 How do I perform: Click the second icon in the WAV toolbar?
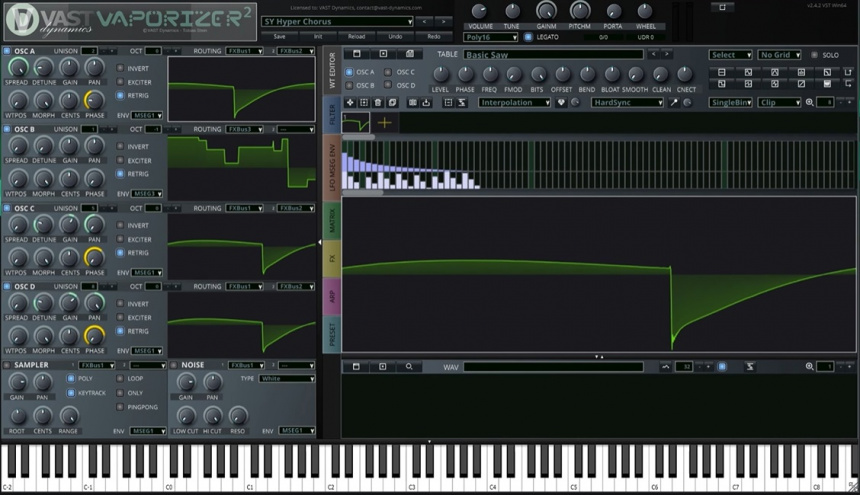(x=383, y=366)
